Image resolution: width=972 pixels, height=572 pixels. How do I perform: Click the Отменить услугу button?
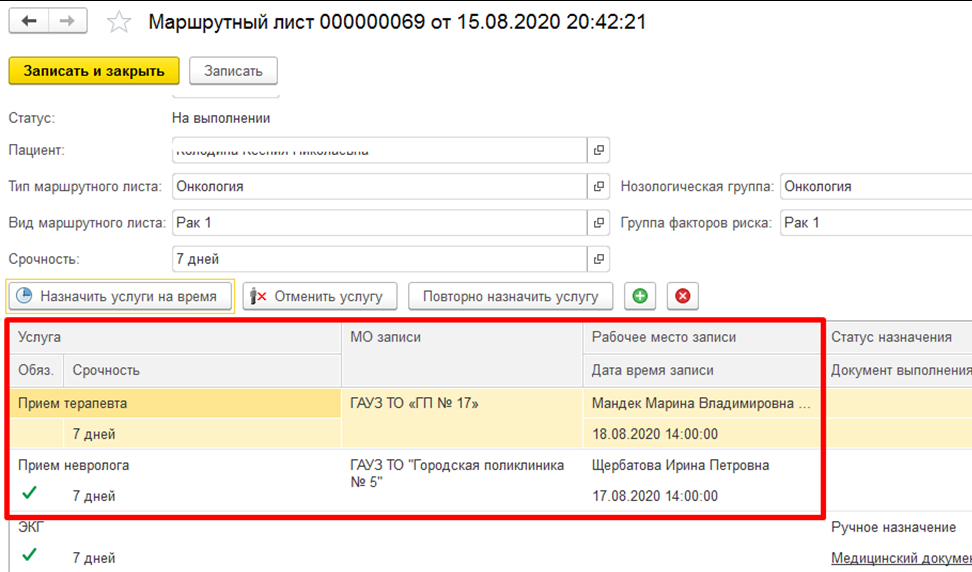click(320, 296)
